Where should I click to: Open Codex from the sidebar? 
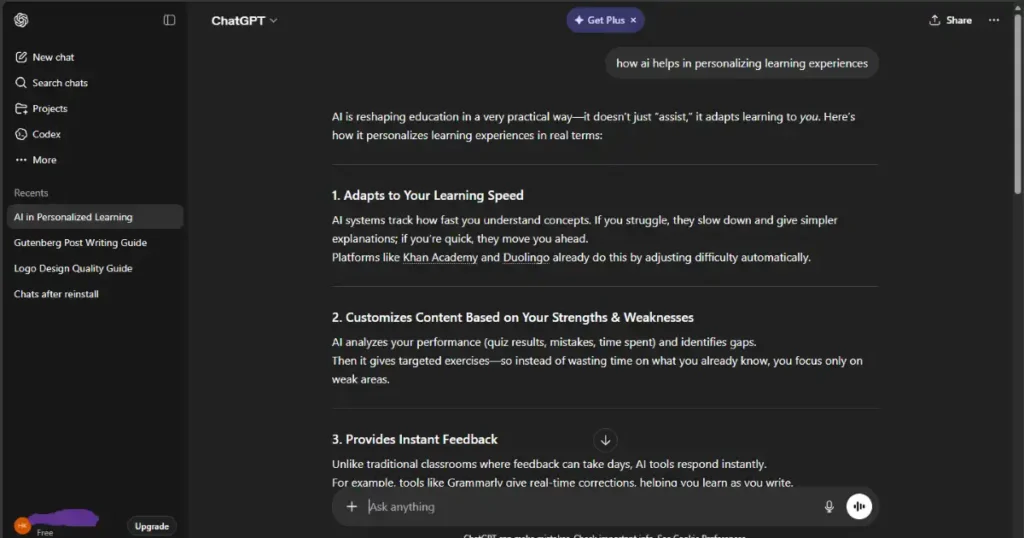coord(38,134)
